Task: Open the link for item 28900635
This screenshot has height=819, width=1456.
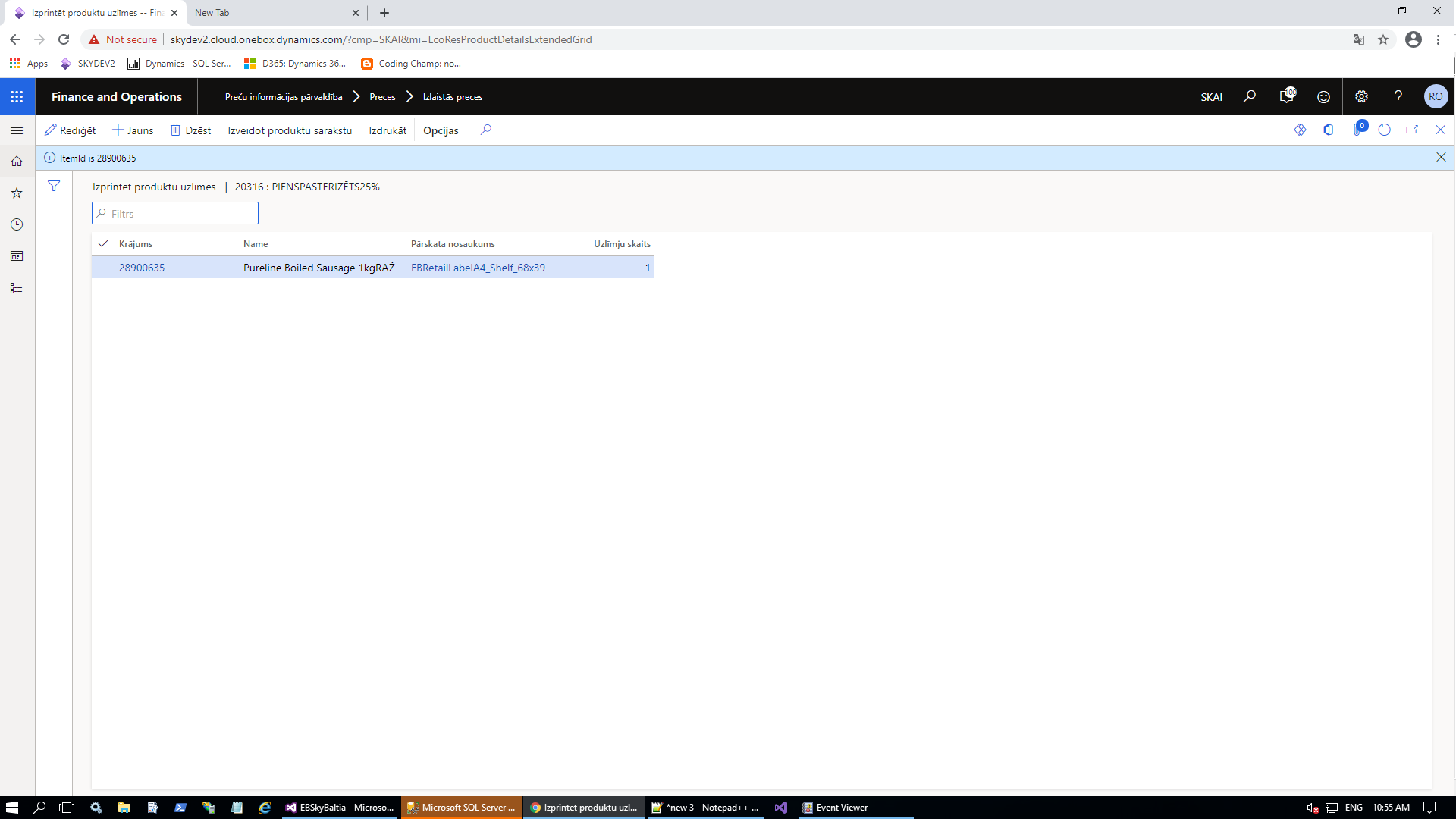Action: point(142,268)
